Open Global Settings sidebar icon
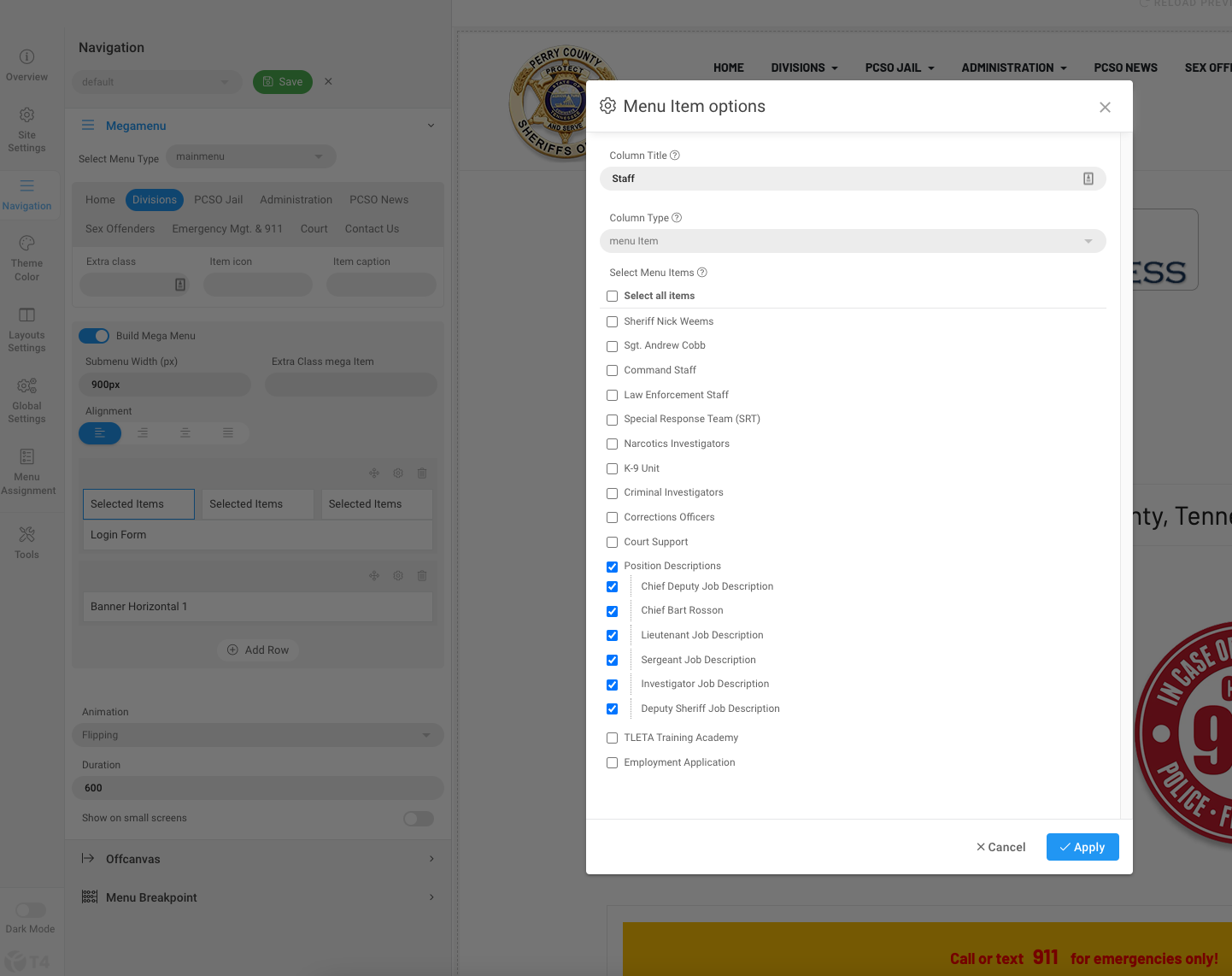This screenshot has height=976, width=1232. click(x=26, y=400)
